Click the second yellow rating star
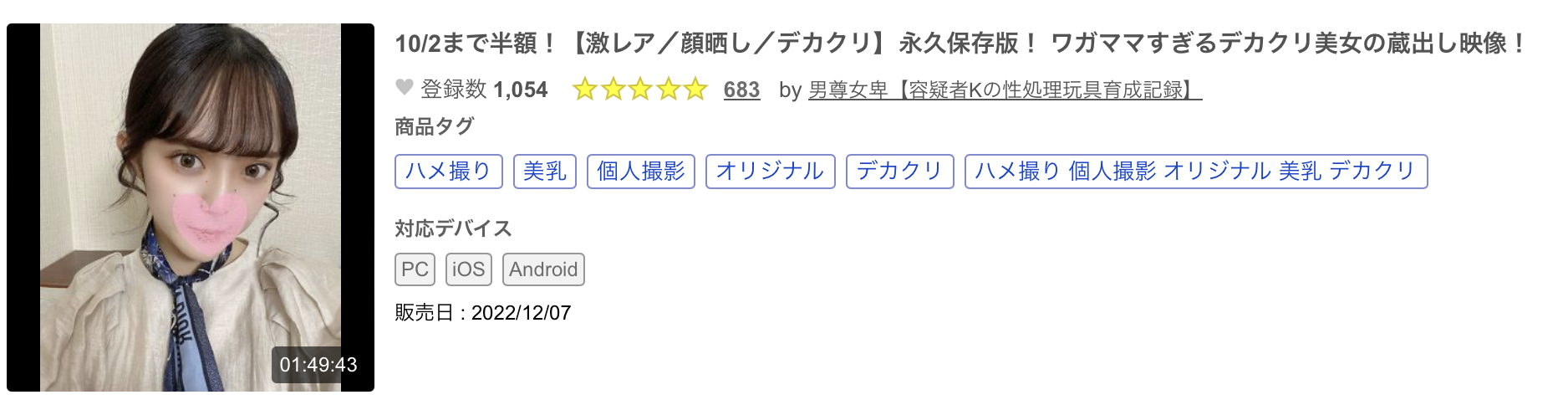This screenshot has height=405, width=1568. tap(613, 90)
